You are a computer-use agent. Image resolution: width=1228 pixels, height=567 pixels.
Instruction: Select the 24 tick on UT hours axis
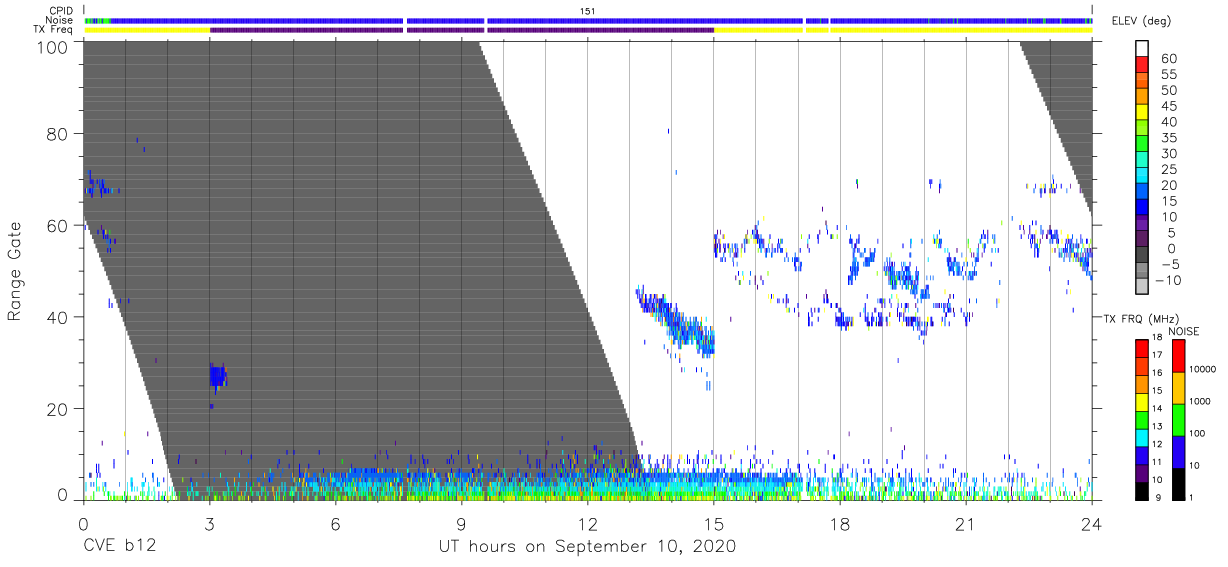(x=1092, y=524)
